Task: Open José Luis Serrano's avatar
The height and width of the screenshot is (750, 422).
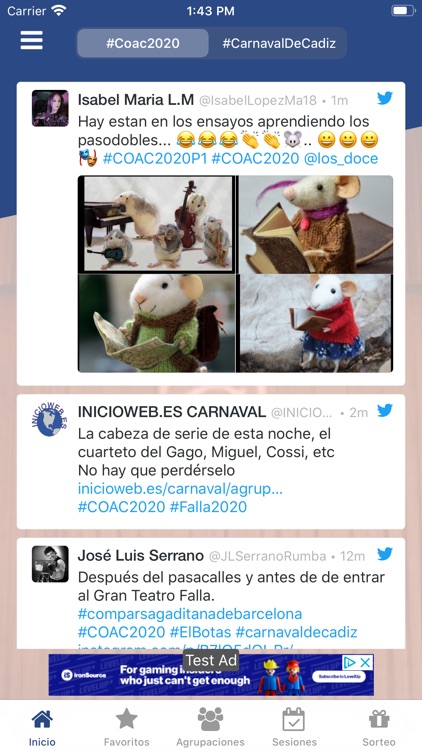Action: (50, 564)
